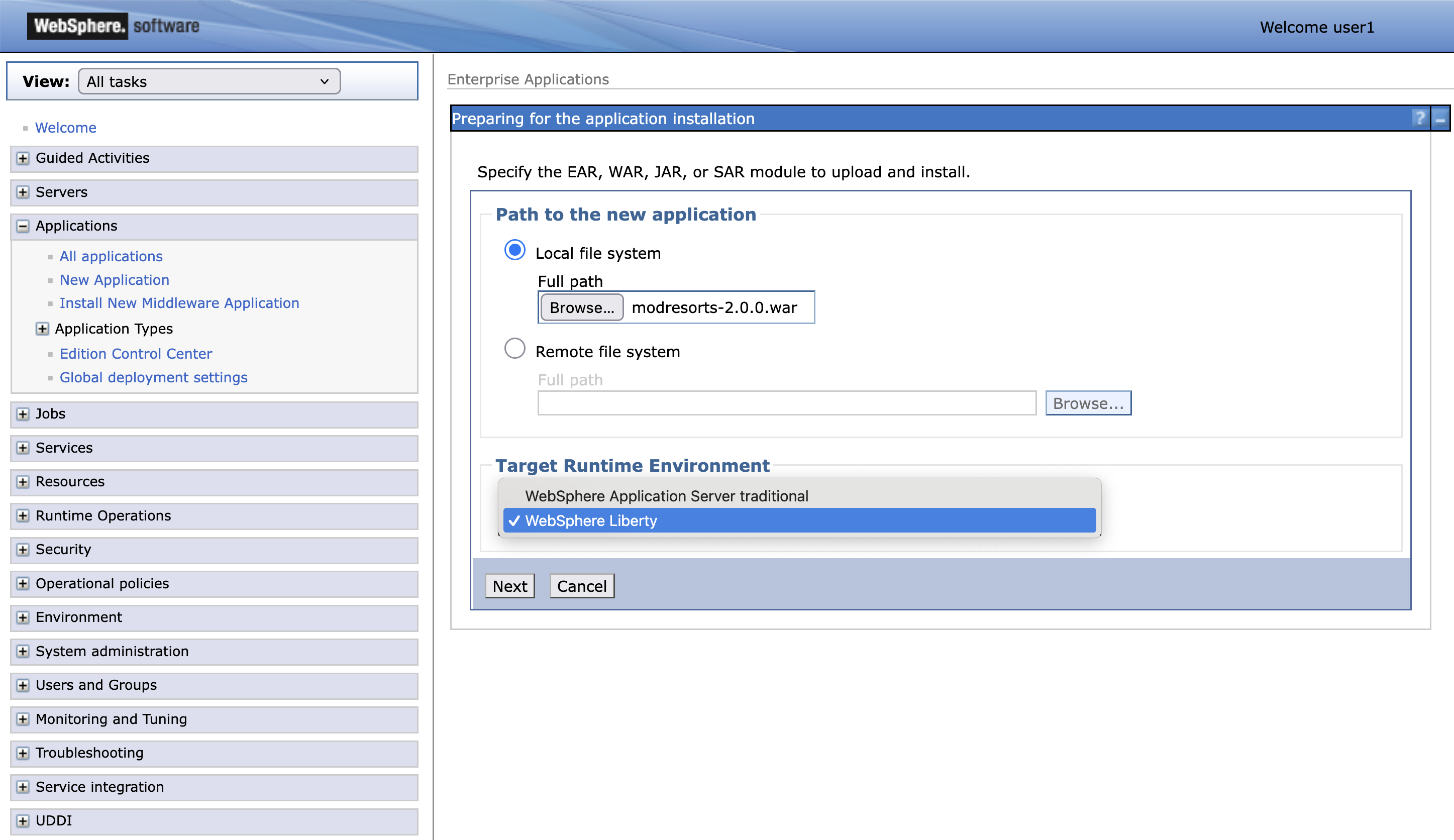Click the remote Full path text field
Screen dimensions: 1454x840
786,403
